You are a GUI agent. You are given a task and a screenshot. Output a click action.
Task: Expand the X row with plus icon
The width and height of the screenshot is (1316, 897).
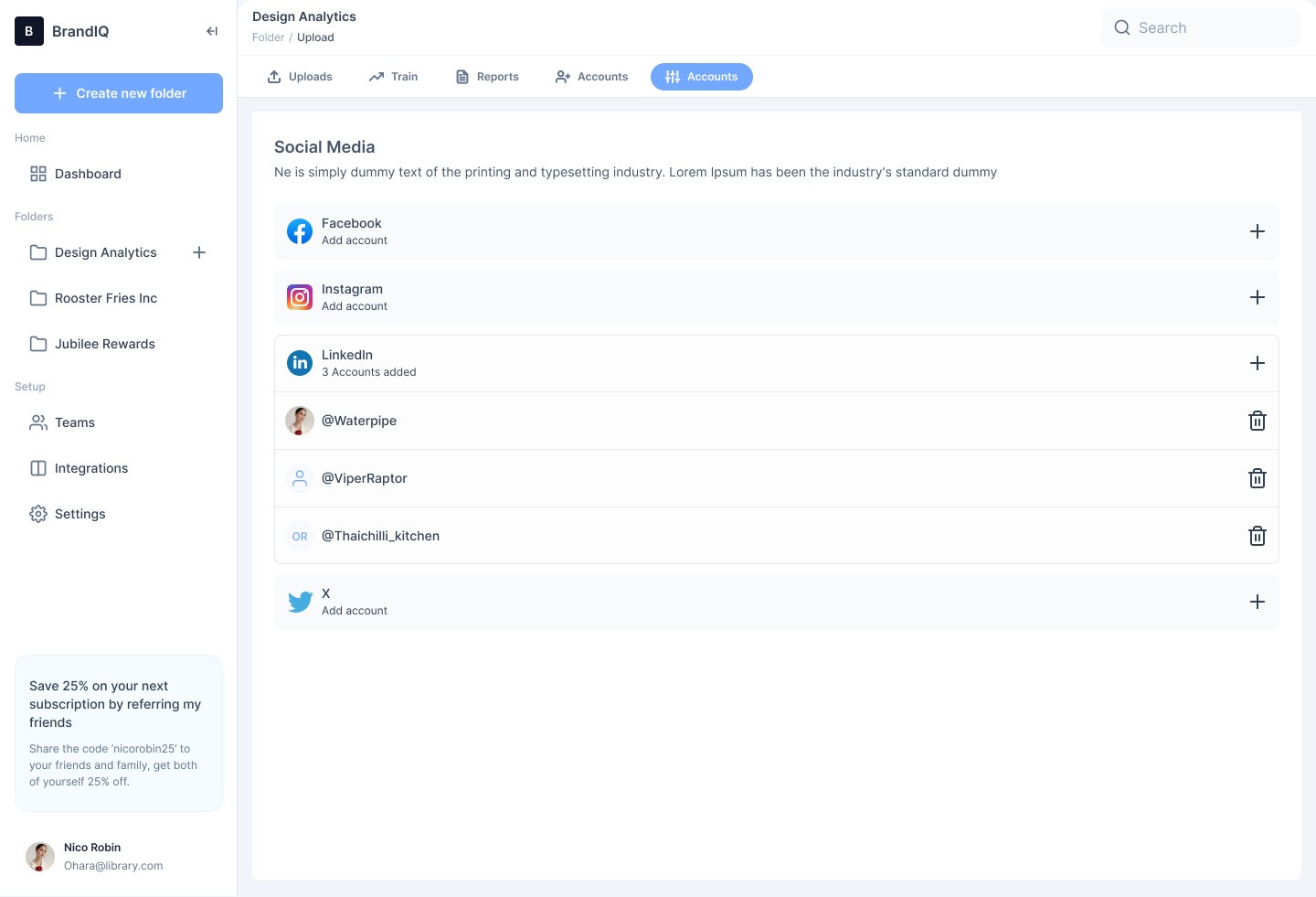(x=1257, y=602)
